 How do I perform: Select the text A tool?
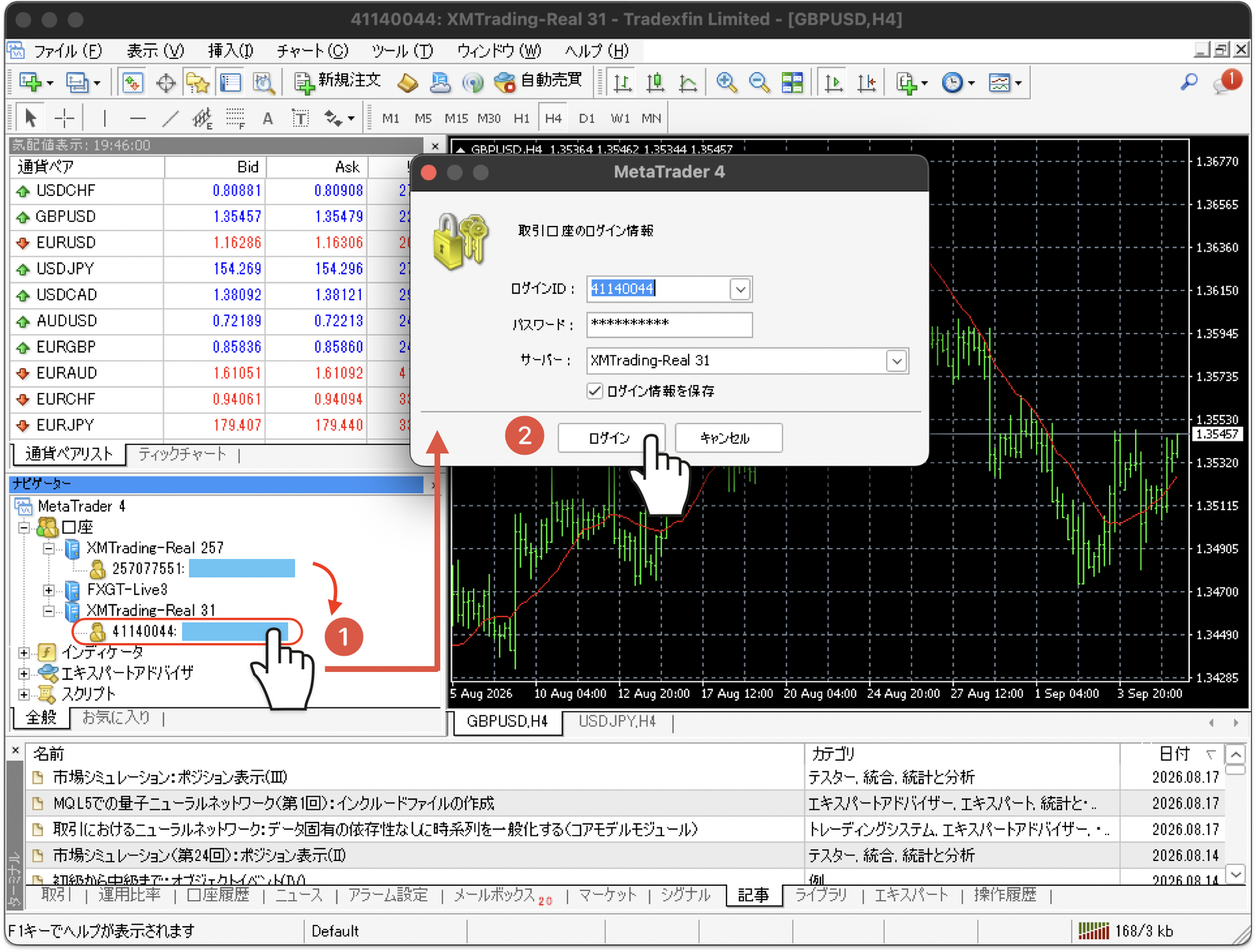[268, 118]
